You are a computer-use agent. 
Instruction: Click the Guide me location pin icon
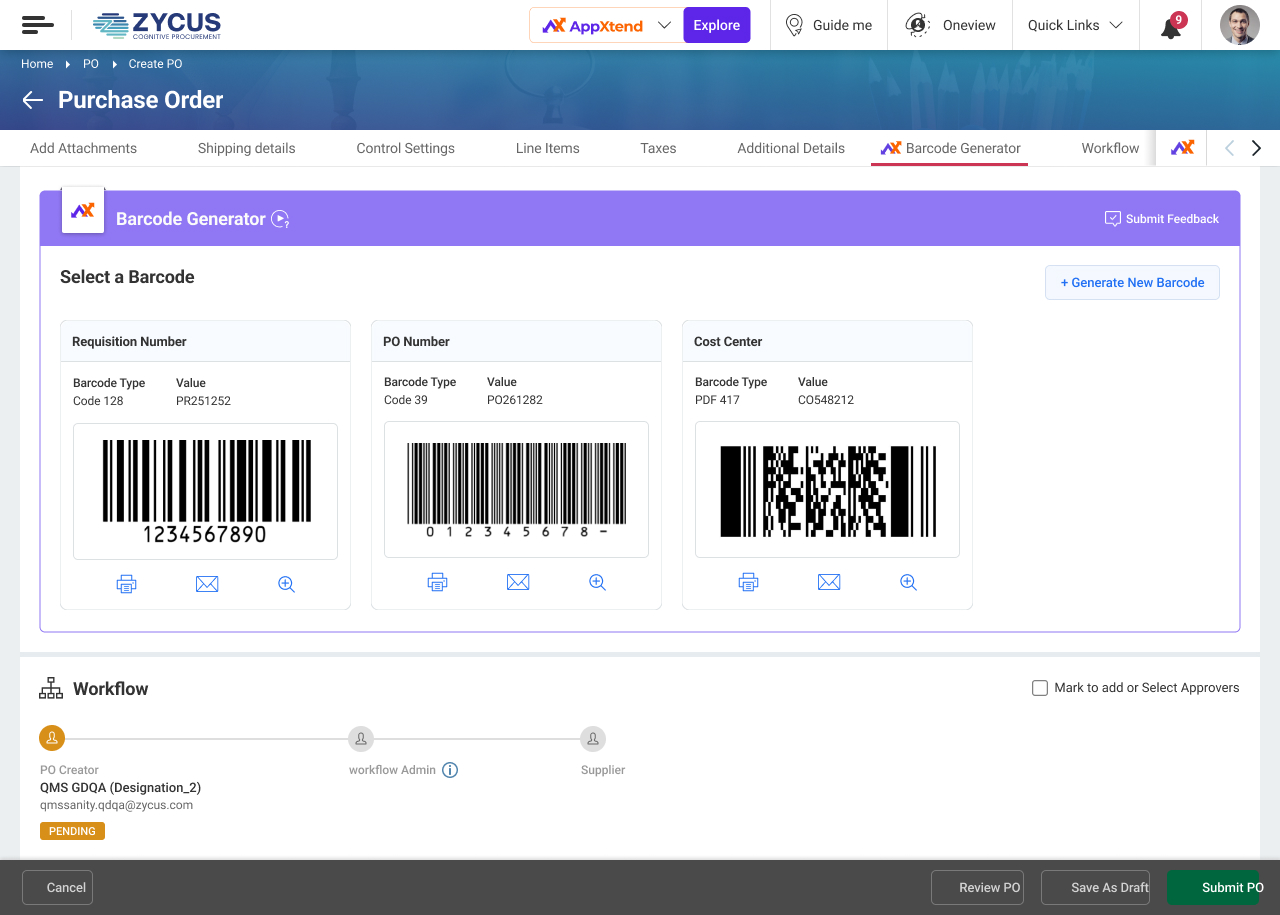[794, 25]
